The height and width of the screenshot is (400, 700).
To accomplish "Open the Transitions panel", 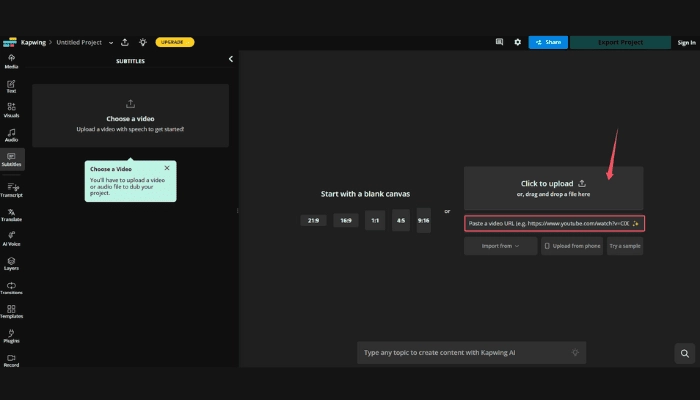I will tap(11, 288).
